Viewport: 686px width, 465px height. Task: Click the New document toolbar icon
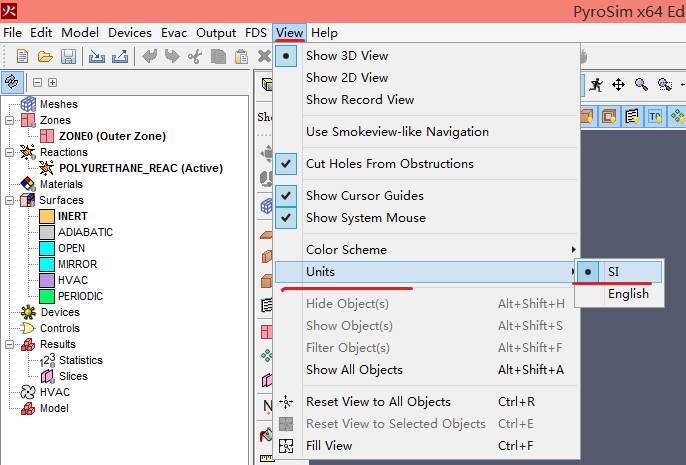(22, 56)
